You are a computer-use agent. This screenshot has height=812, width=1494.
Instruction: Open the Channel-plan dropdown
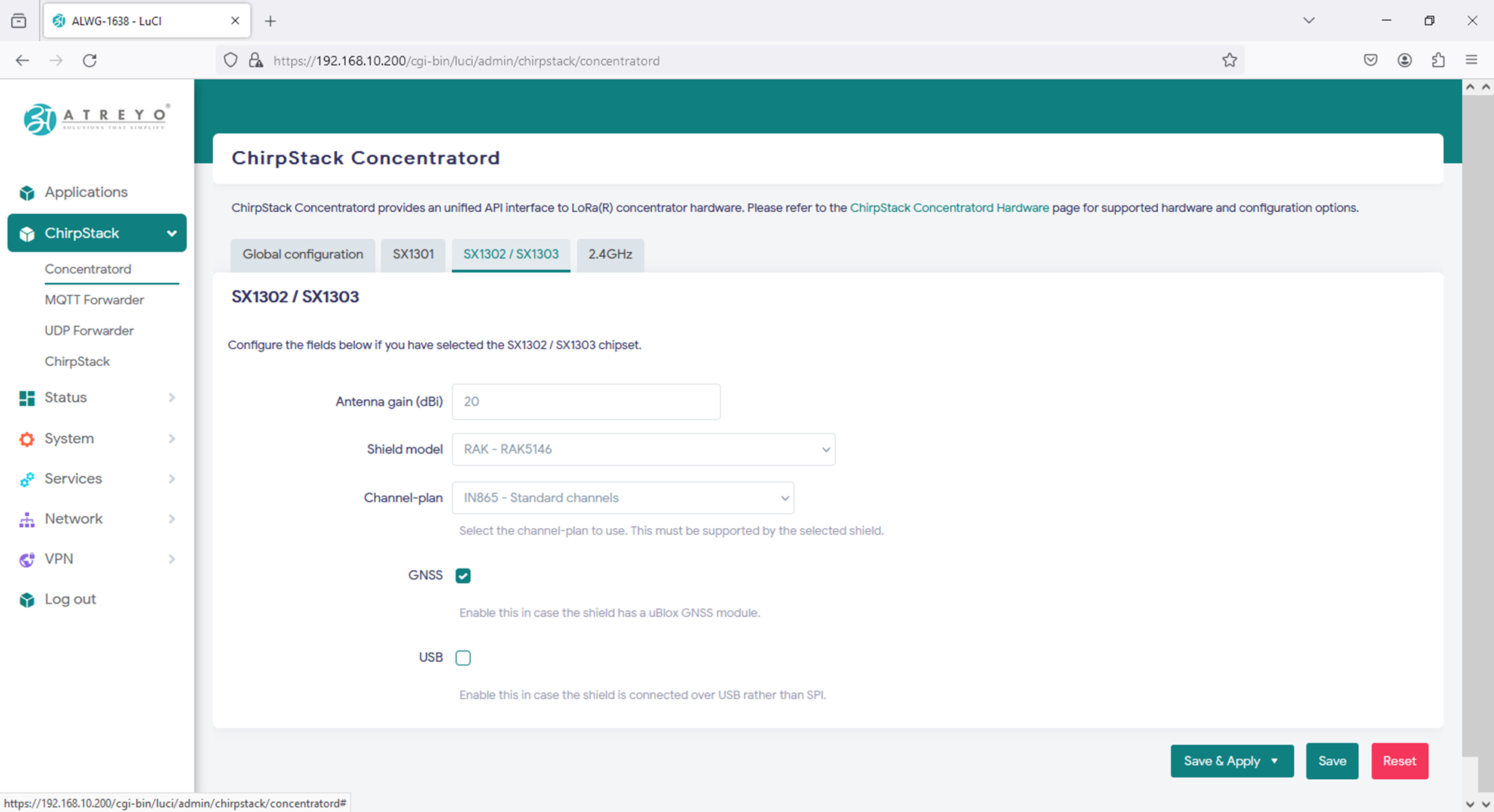[x=623, y=498]
